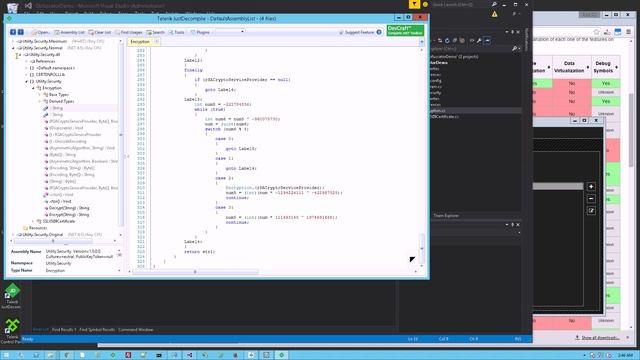Click the forward navigation arrow in JustDecompile
Screen dimensions: 640x360
point(20,32)
